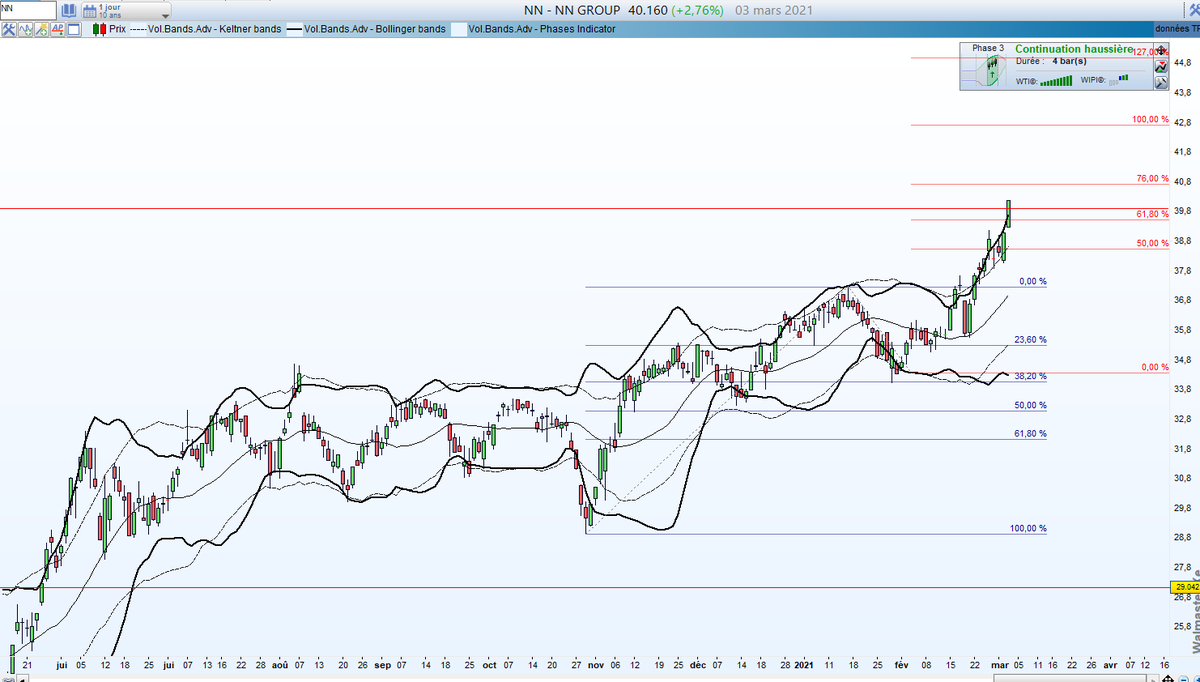
Task: Click the 44,8 price axis value
Action: [x=1182, y=62]
